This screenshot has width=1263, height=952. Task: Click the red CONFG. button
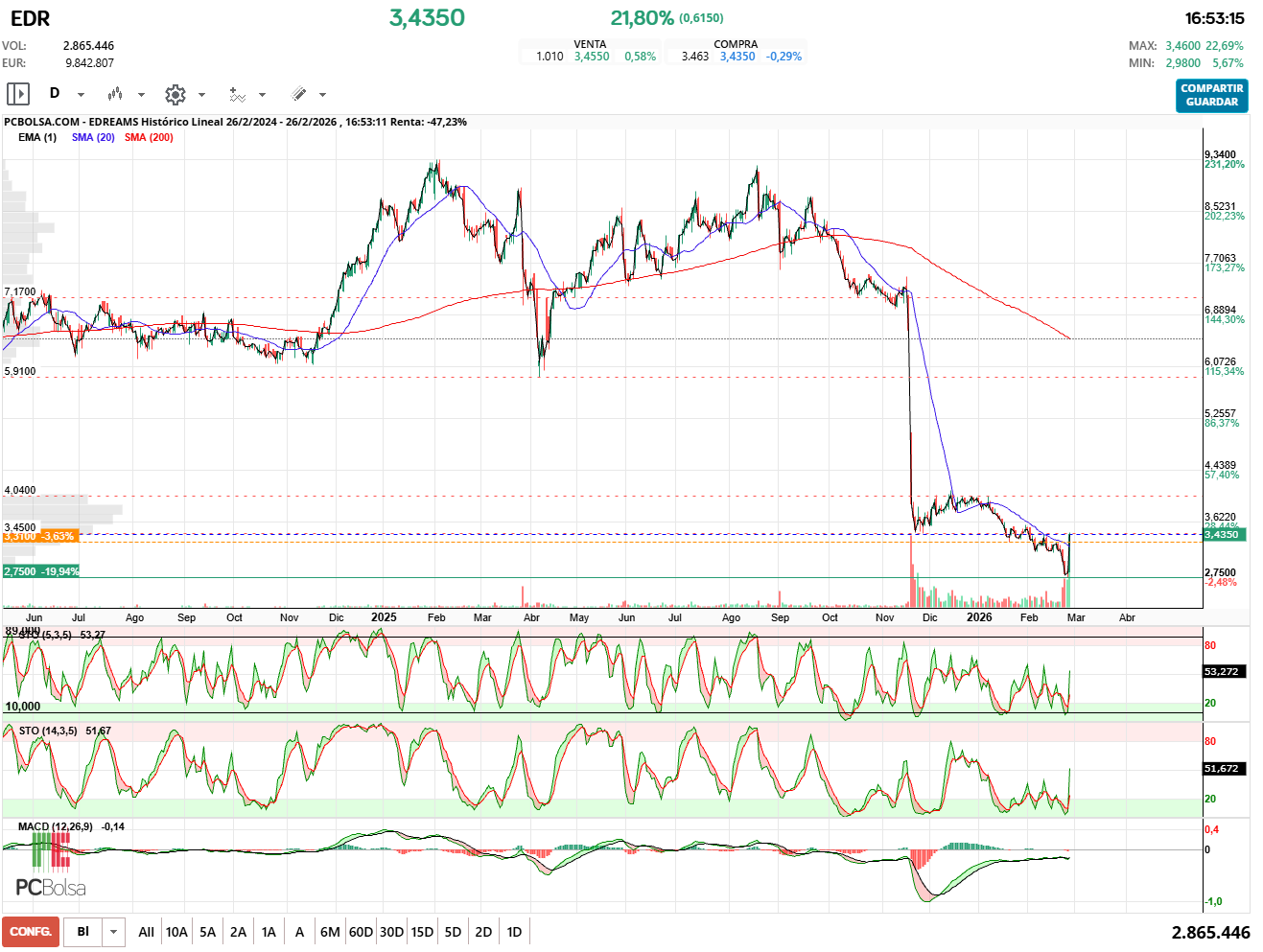(x=31, y=932)
